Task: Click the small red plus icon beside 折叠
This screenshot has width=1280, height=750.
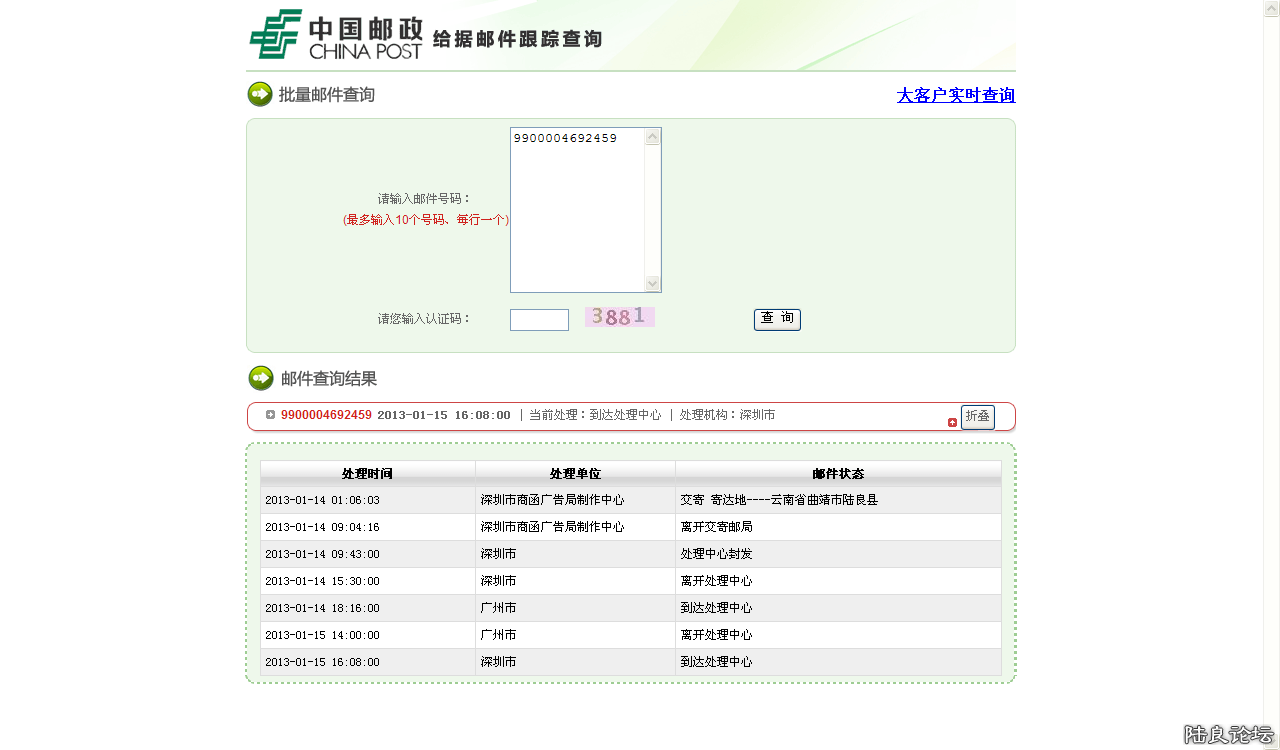Action: pos(952,422)
